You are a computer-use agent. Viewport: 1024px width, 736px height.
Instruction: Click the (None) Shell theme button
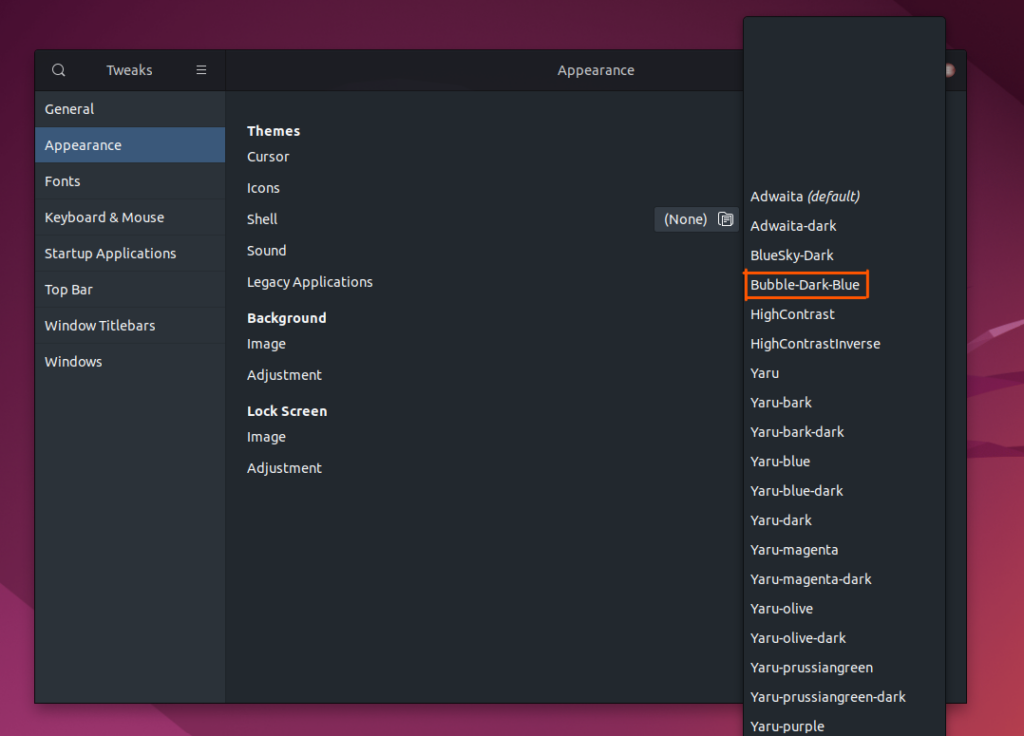(685, 219)
